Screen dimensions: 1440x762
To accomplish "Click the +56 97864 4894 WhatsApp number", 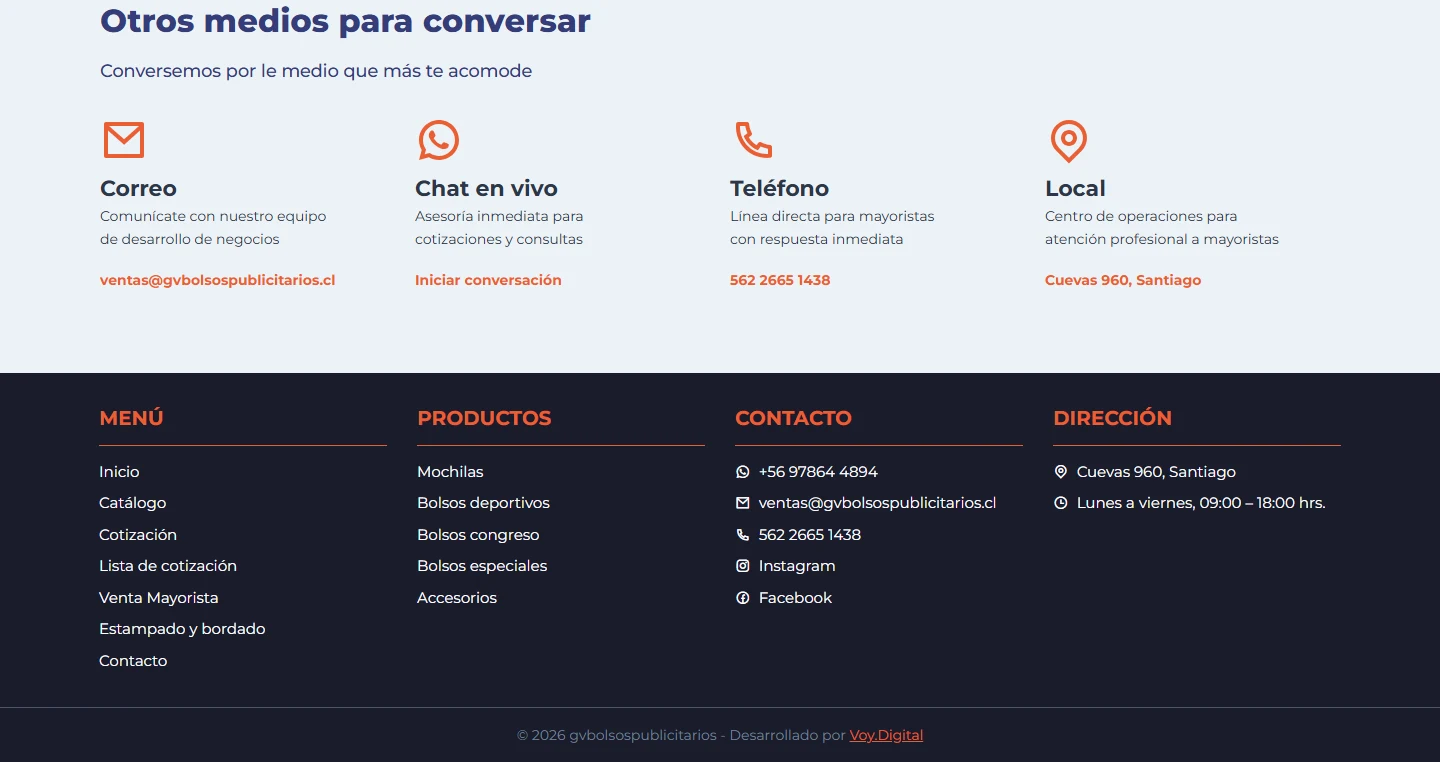I will pos(818,472).
